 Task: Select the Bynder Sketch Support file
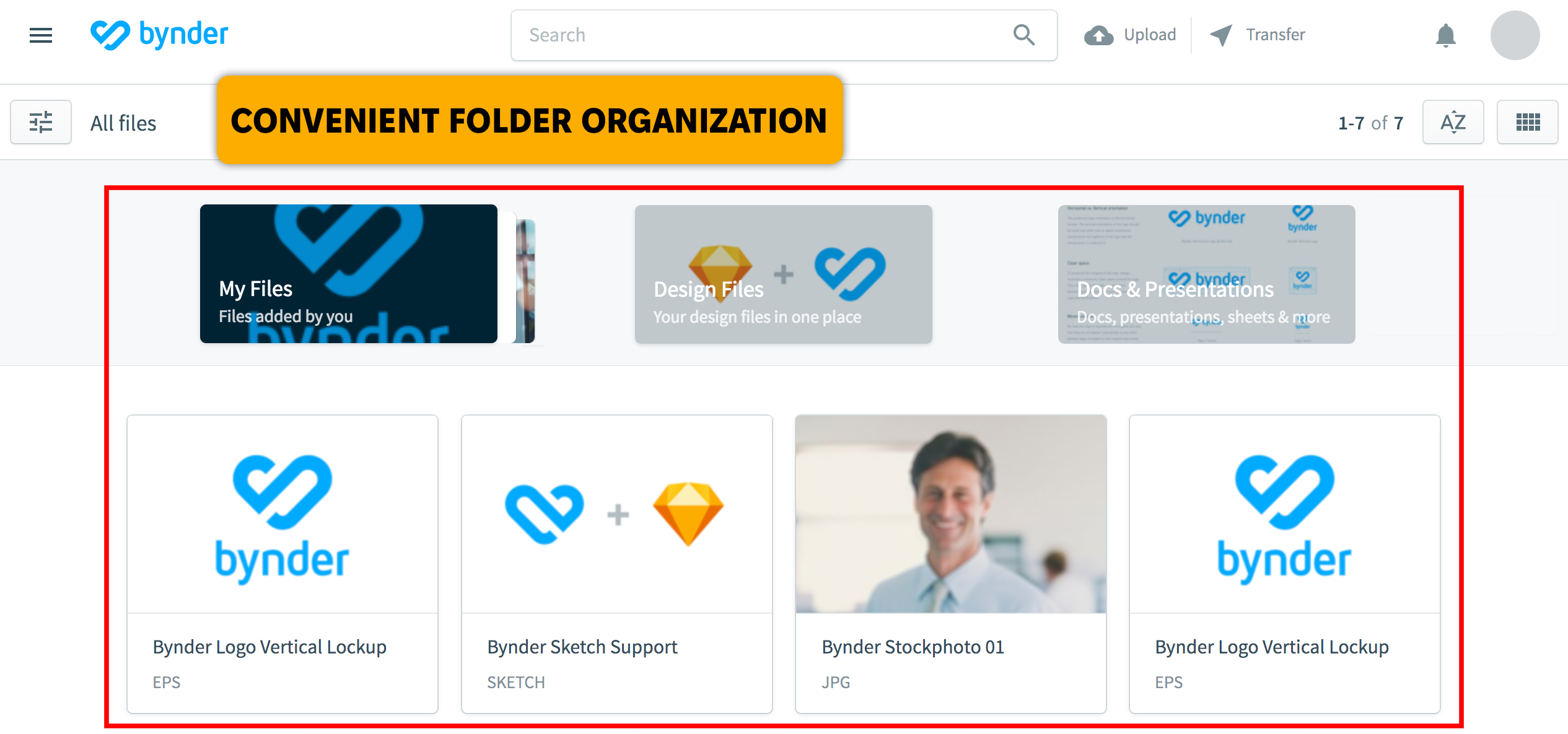[x=616, y=564]
